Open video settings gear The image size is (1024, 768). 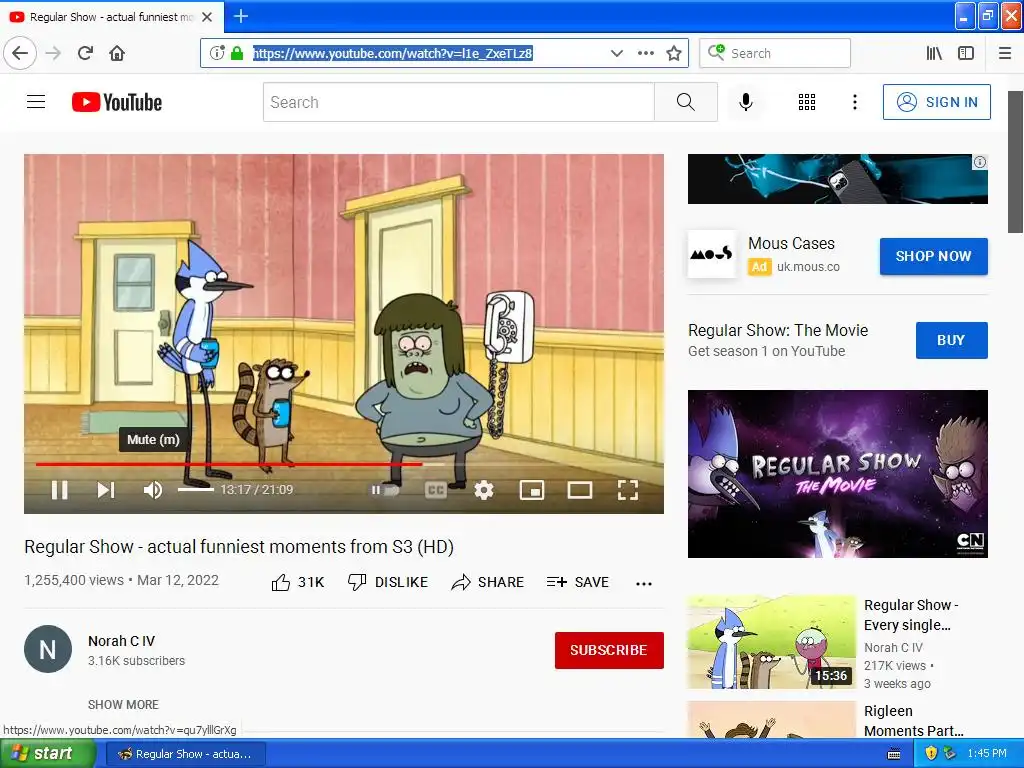484,490
